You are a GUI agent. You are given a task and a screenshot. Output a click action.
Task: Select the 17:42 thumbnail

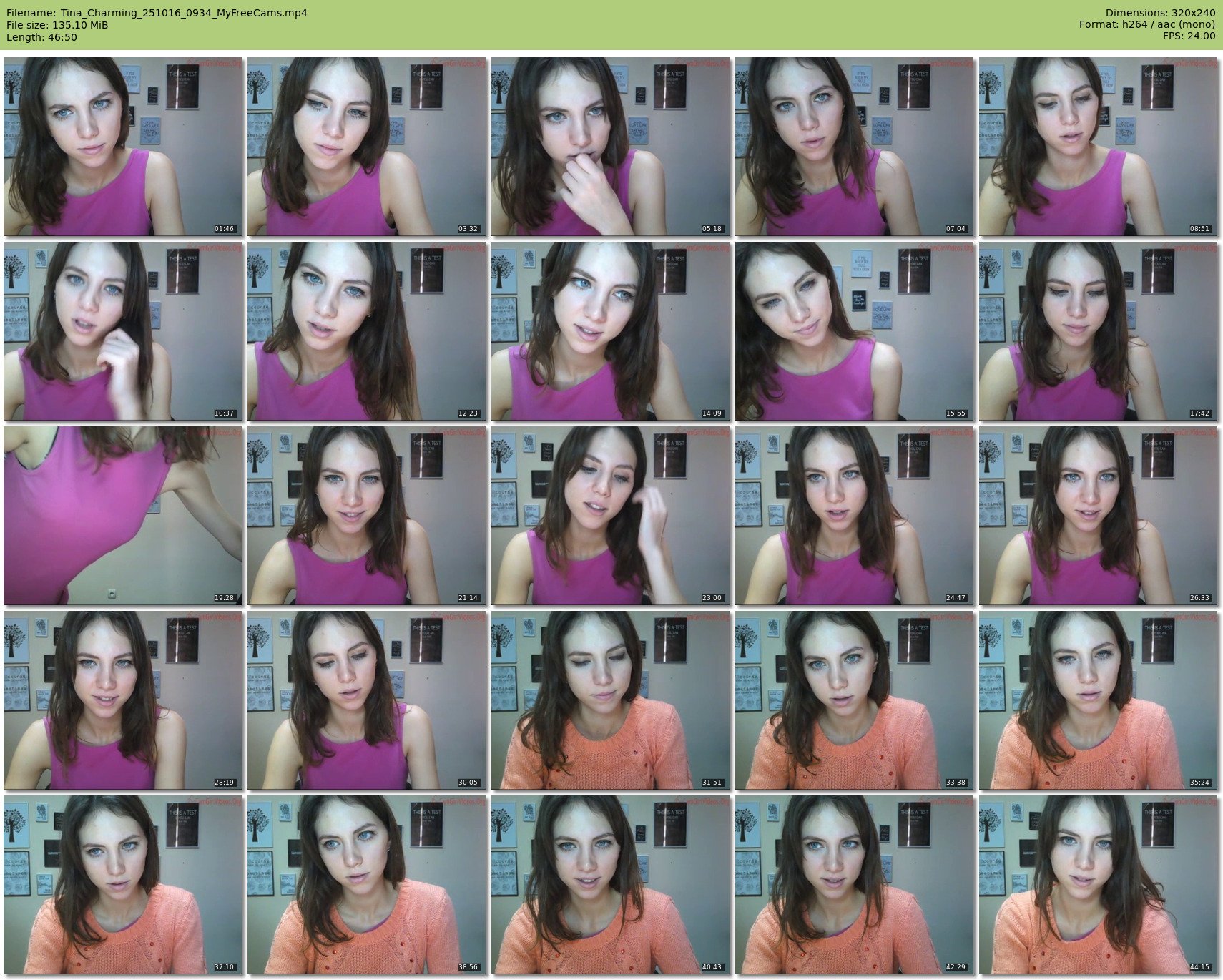(x=1099, y=331)
